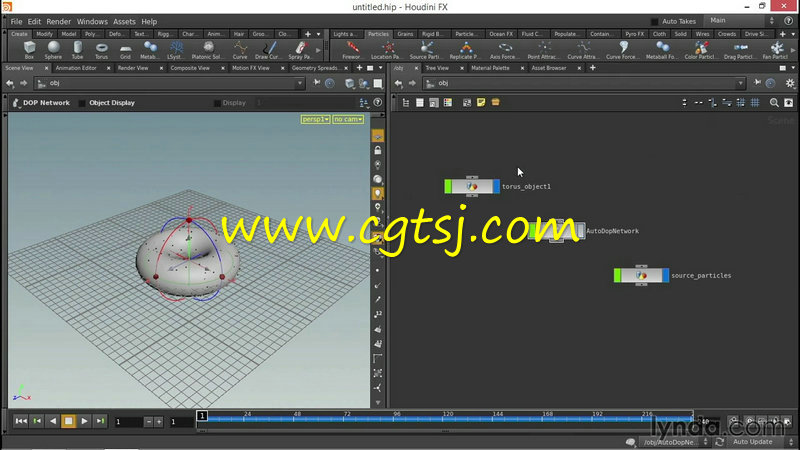800x450 pixels.
Task: Select the Grid shelf tool
Action: 126,50
